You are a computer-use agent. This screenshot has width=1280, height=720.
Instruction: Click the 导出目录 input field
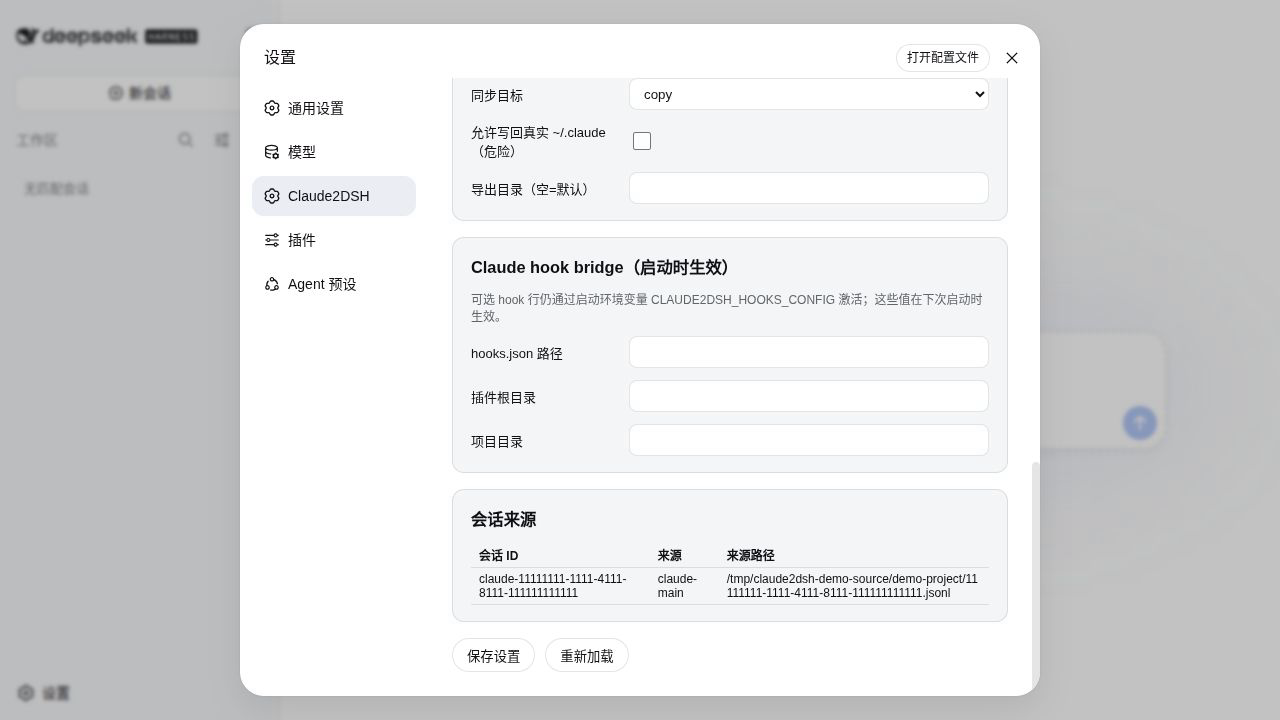click(x=809, y=188)
